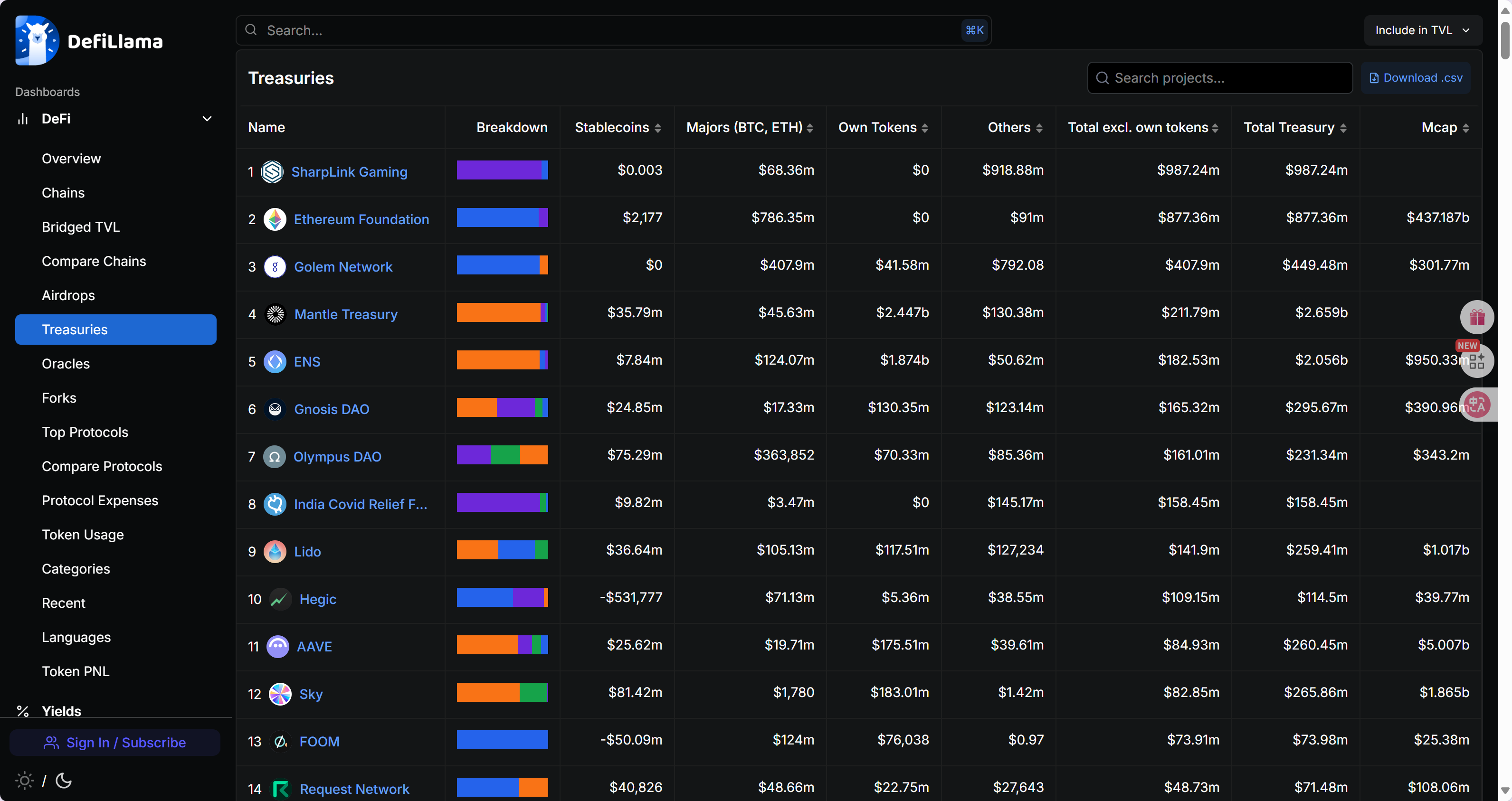Click the NEW apps grid floating icon
1512x801 pixels.
tap(1477, 361)
